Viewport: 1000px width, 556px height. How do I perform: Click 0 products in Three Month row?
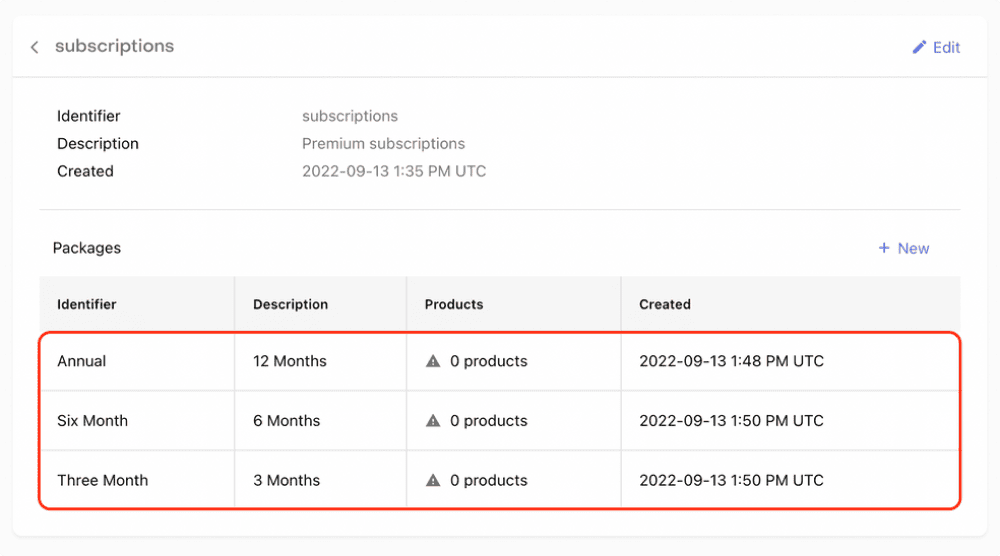(x=488, y=480)
